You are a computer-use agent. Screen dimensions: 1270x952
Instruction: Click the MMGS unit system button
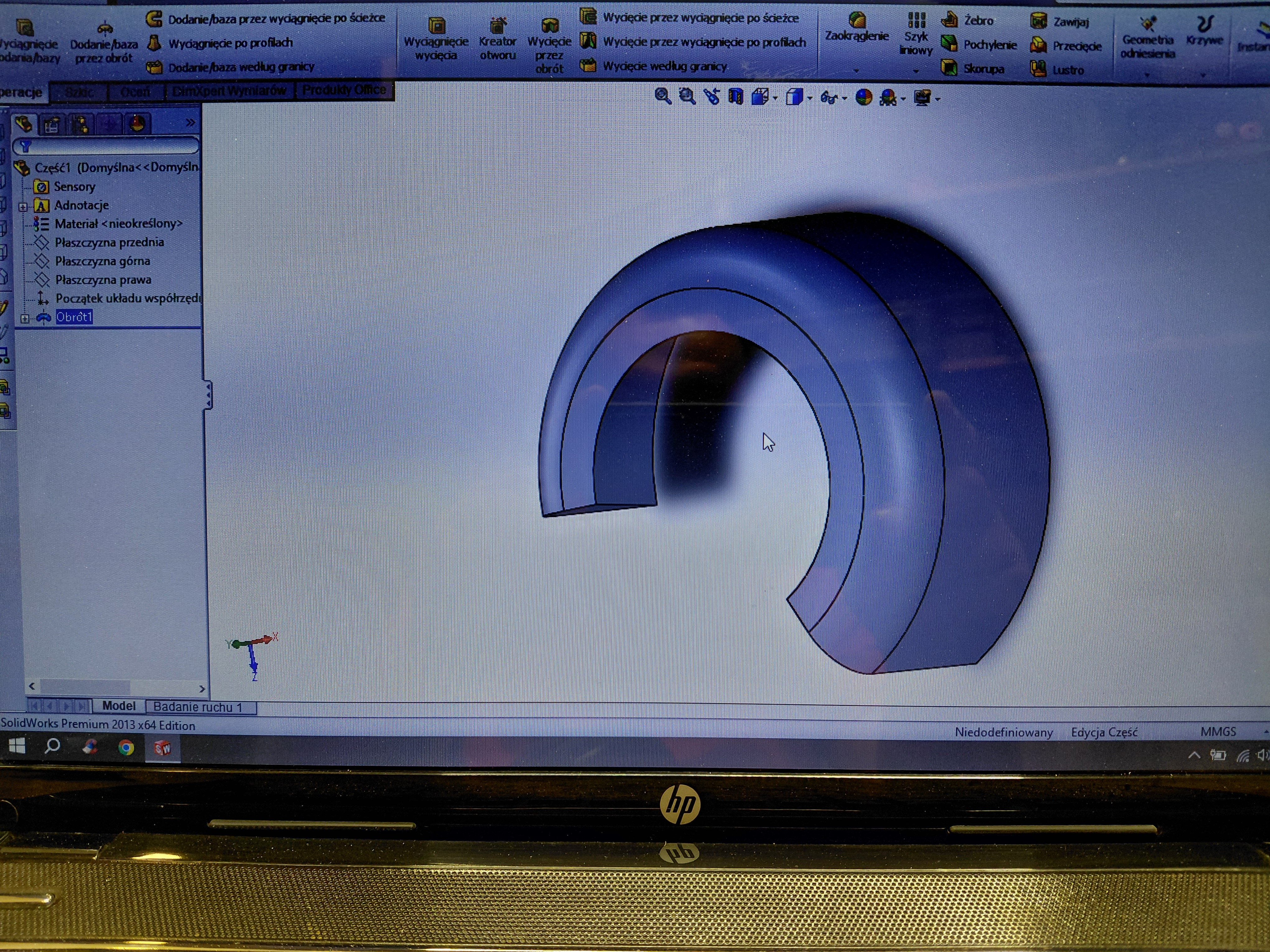click(x=1218, y=732)
